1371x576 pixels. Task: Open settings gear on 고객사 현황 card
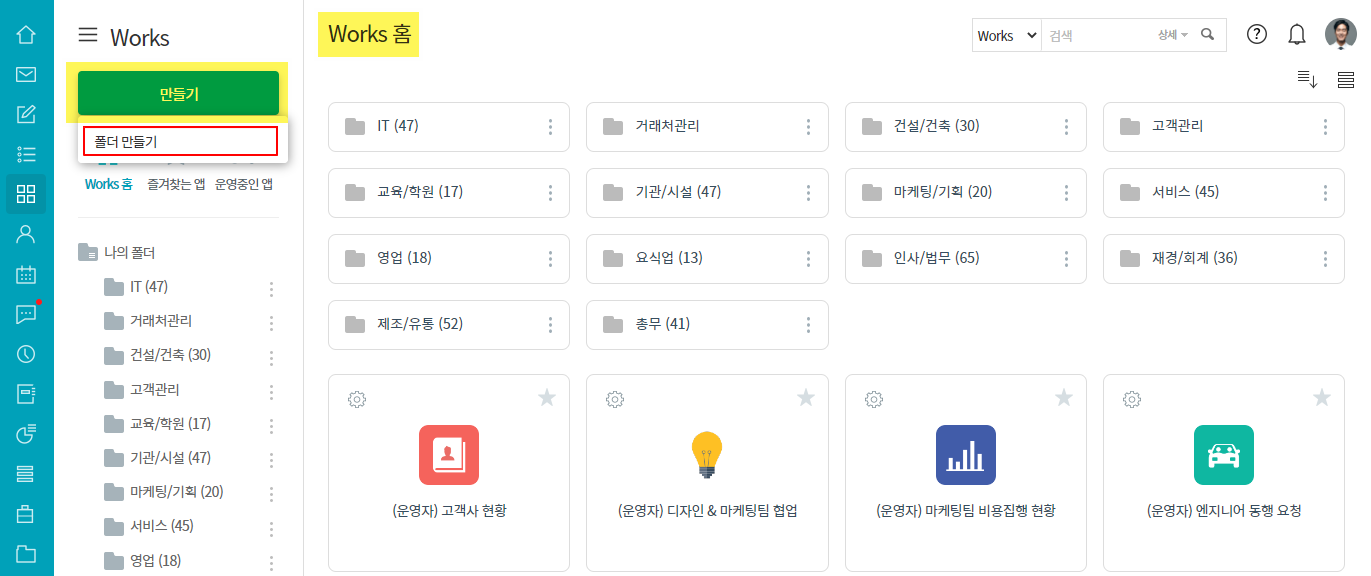[357, 399]
